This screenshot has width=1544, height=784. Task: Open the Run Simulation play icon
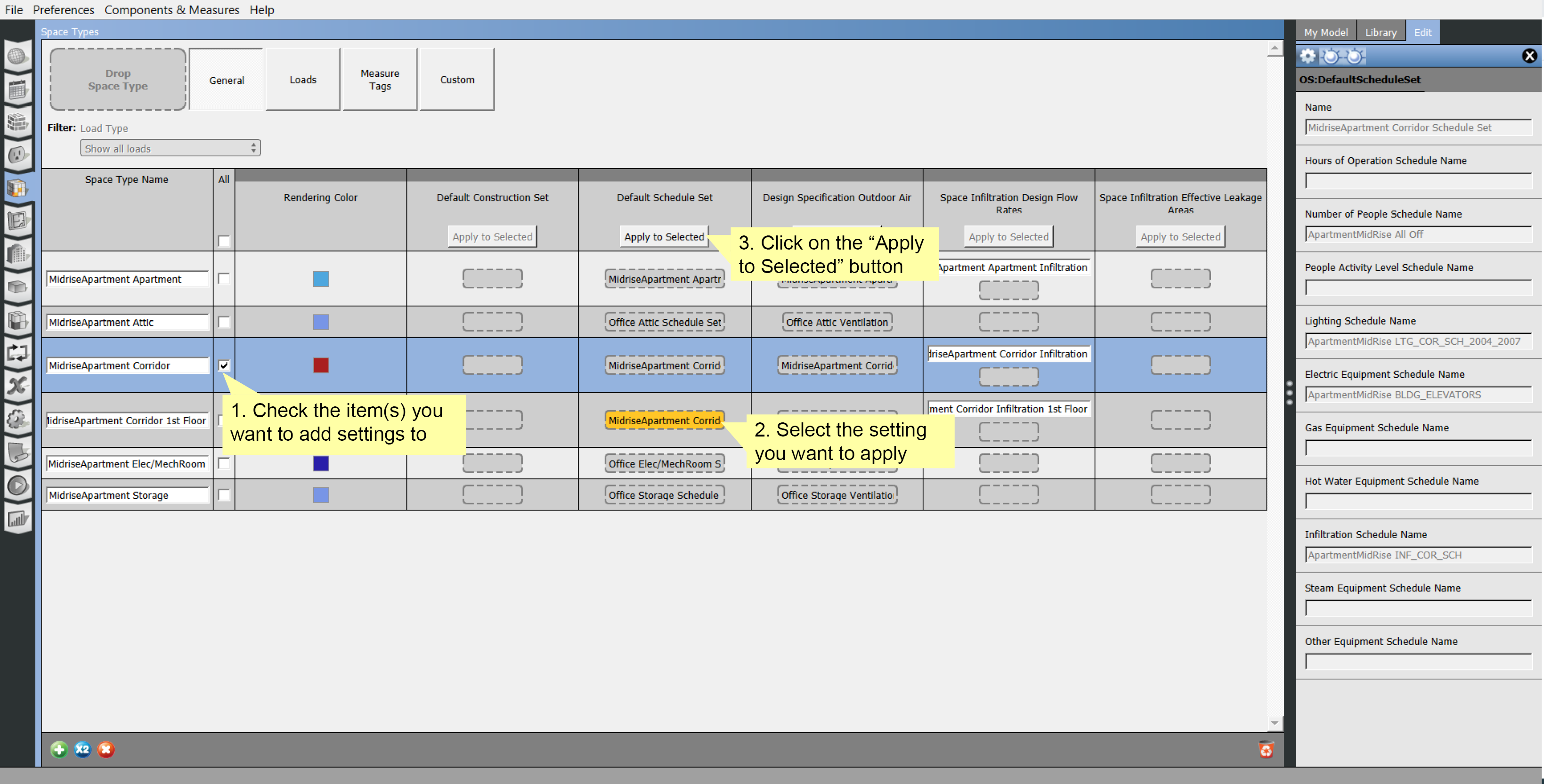pyautogui.click(x=17, y=485)
